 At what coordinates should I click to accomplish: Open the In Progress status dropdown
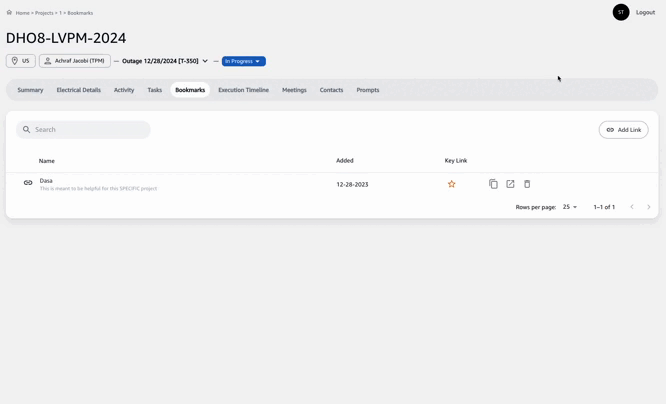coord(243,61)
